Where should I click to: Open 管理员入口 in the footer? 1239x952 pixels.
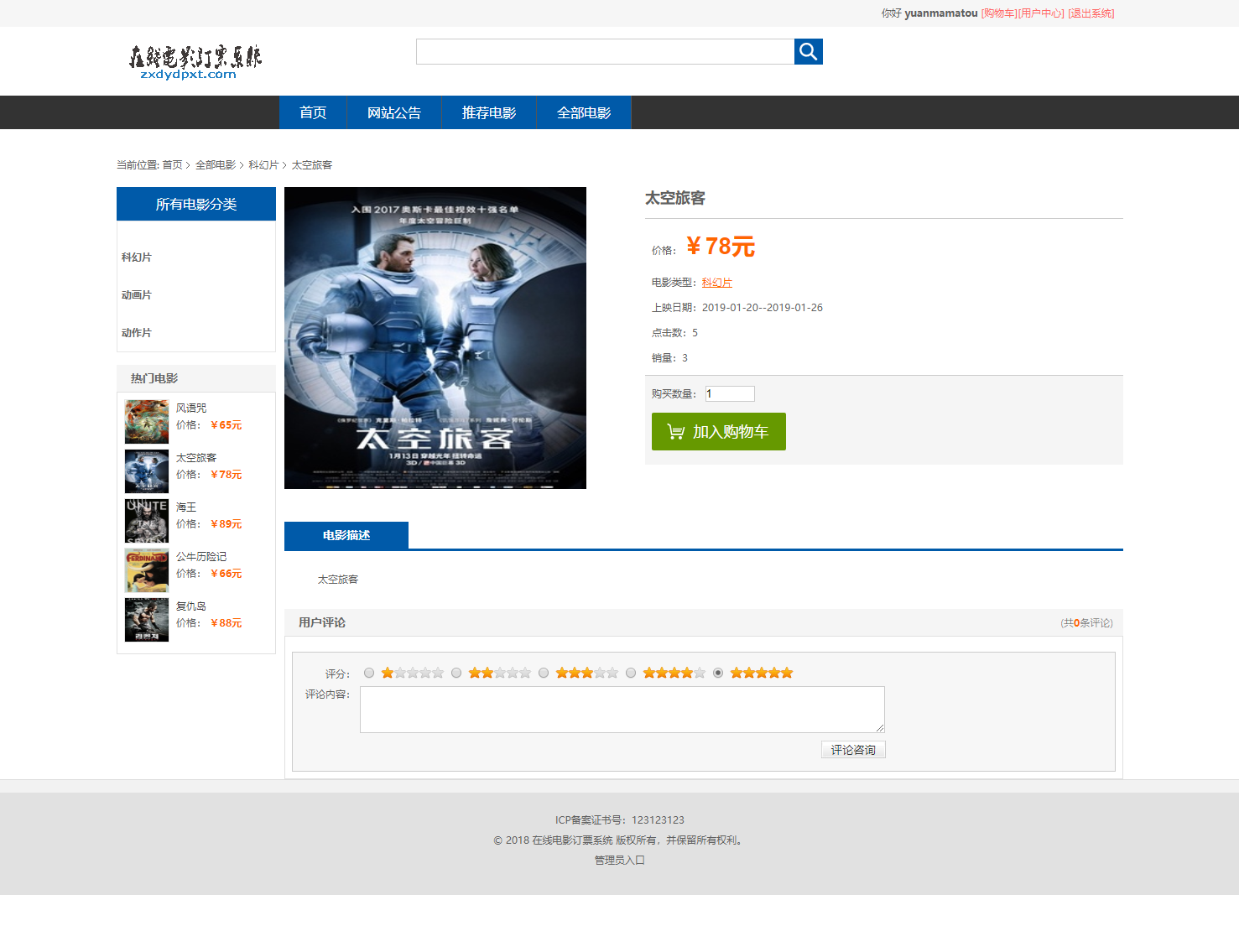tap(618, 860)
